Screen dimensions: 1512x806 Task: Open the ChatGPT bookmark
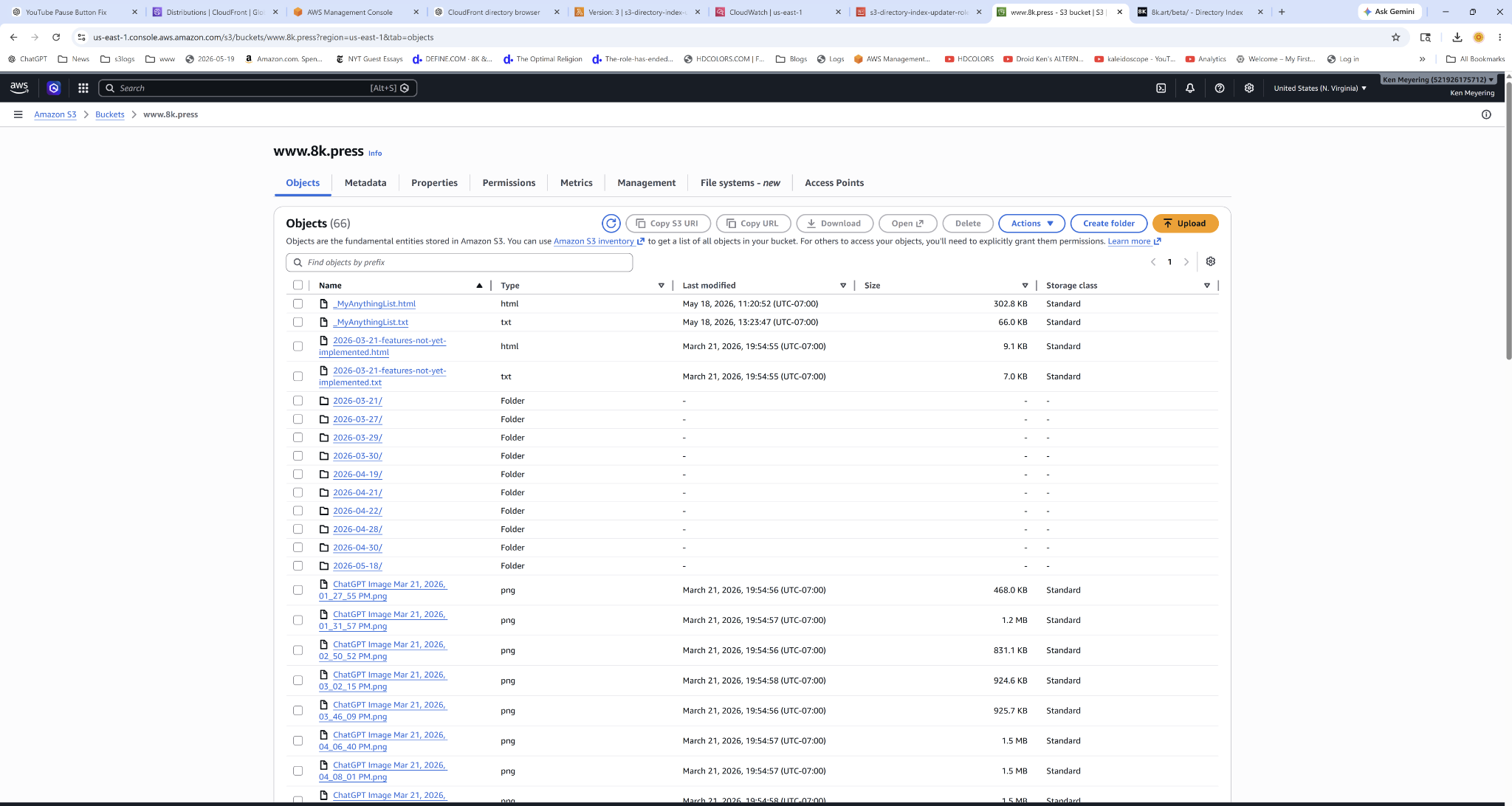tap(27, 59)
